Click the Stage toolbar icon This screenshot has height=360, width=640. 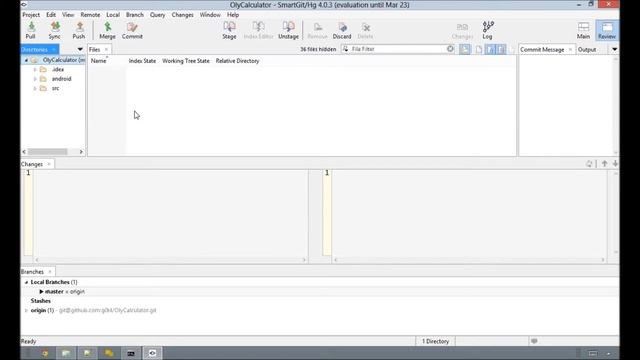coord(229,30)
